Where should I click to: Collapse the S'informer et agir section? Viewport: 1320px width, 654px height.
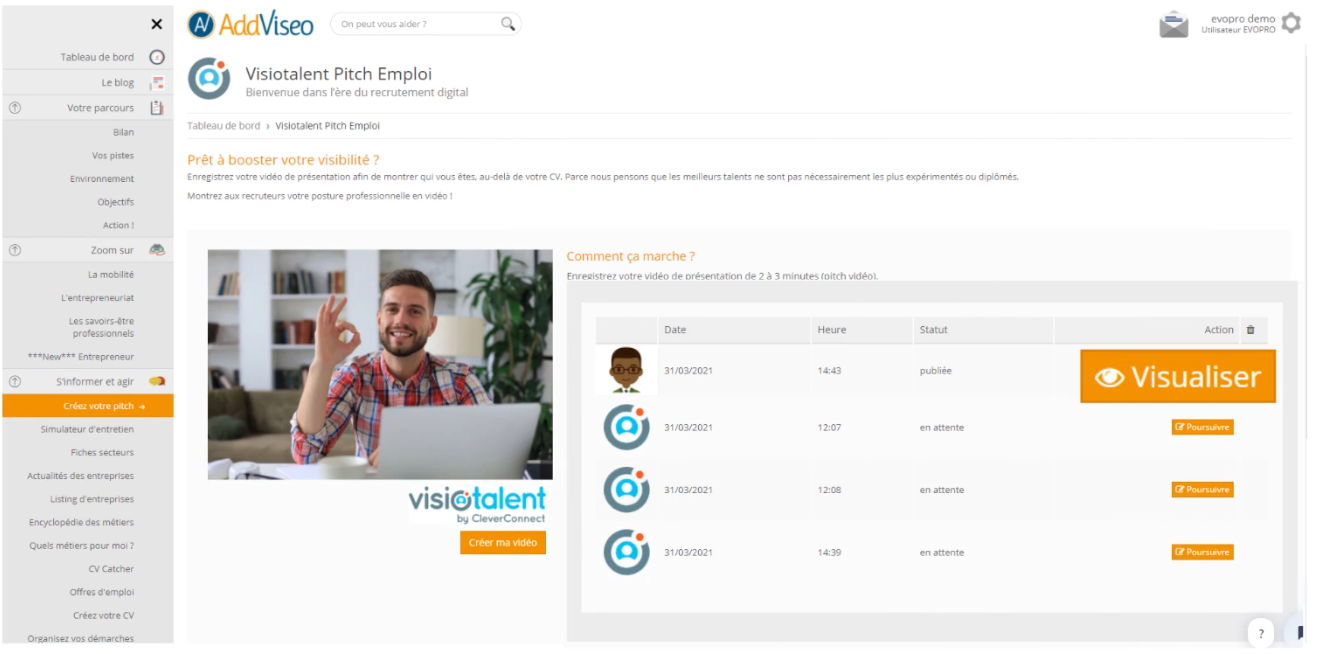[15, 382]
